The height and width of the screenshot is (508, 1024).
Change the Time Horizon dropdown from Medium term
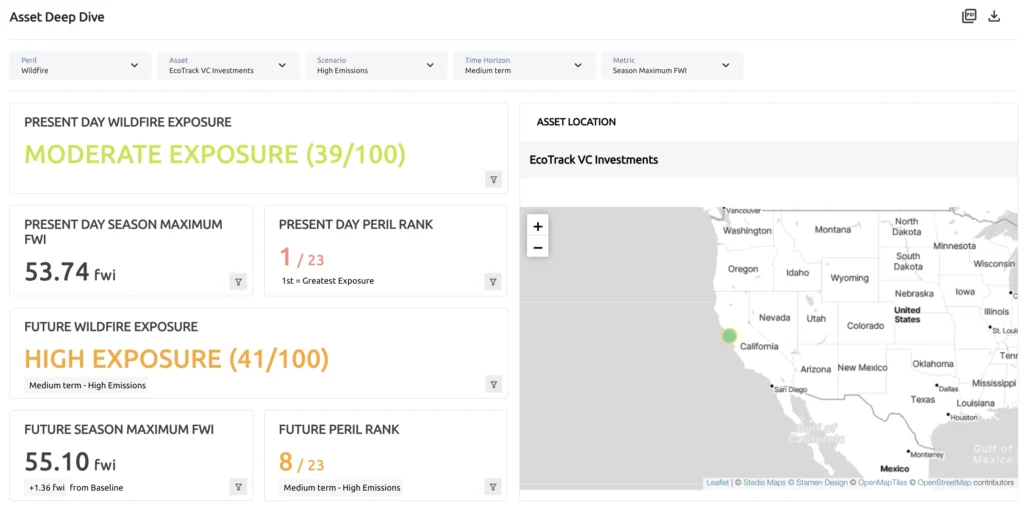524,66
